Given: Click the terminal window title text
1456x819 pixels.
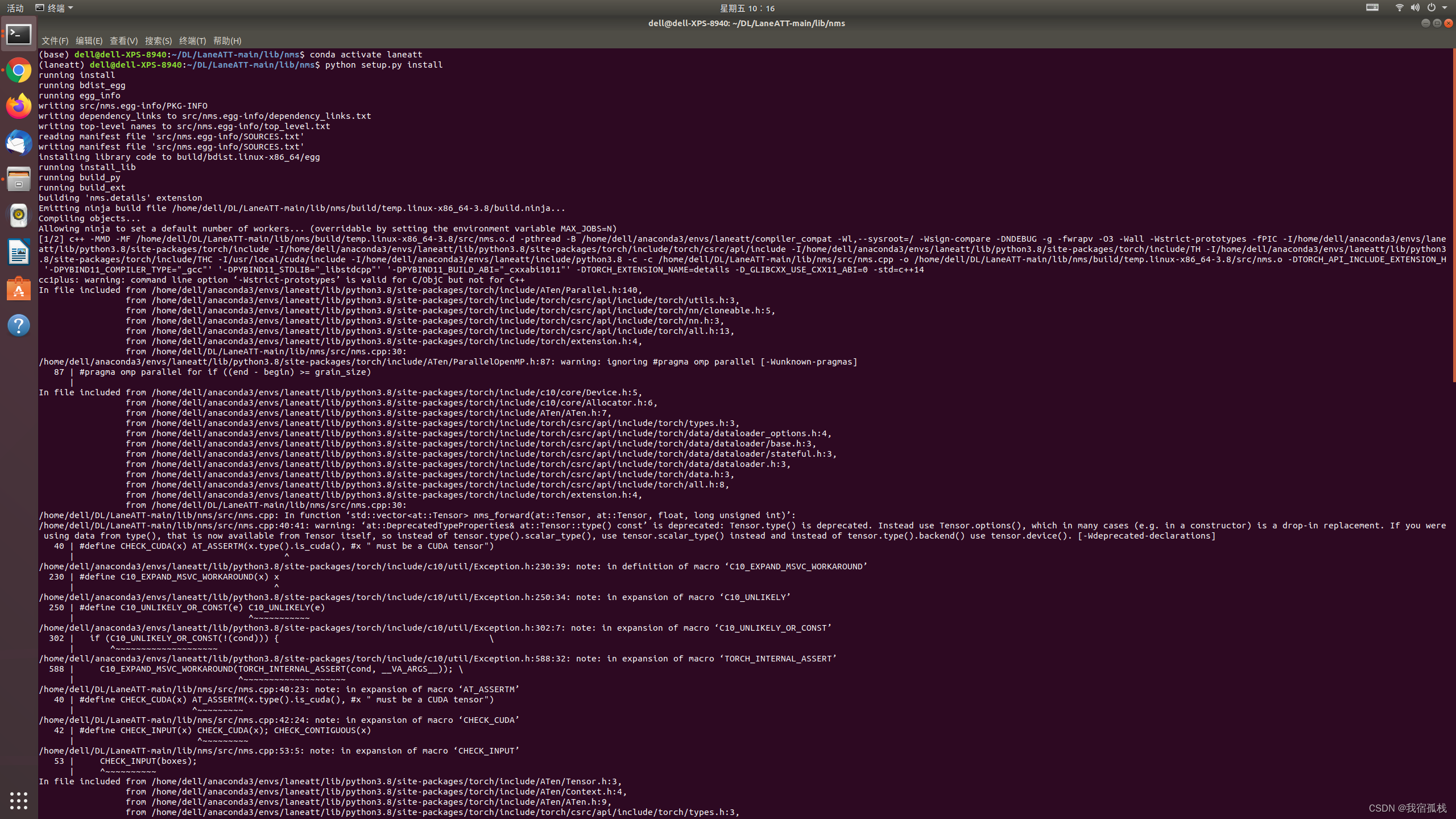Looking at the screenshot, I should point(746,23).
